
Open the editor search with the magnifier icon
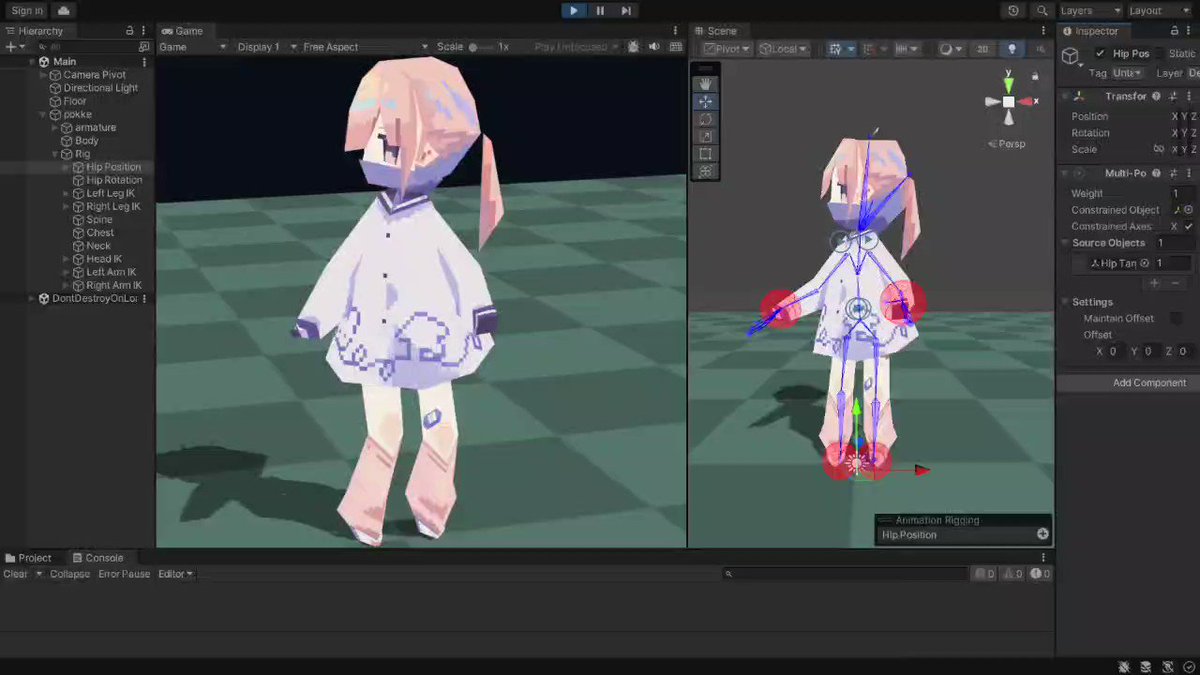click(1041, 10)
